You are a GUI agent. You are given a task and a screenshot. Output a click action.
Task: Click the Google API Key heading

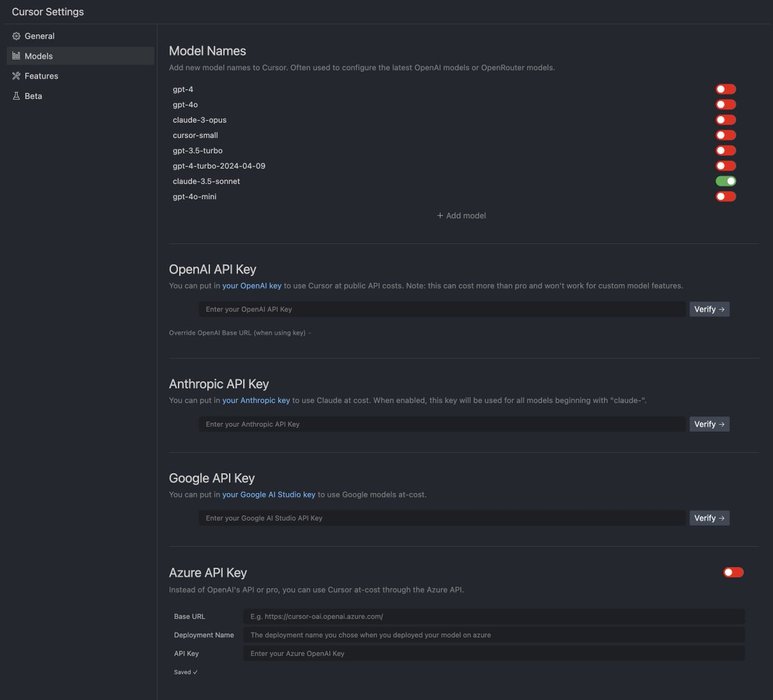click(212, 478)
